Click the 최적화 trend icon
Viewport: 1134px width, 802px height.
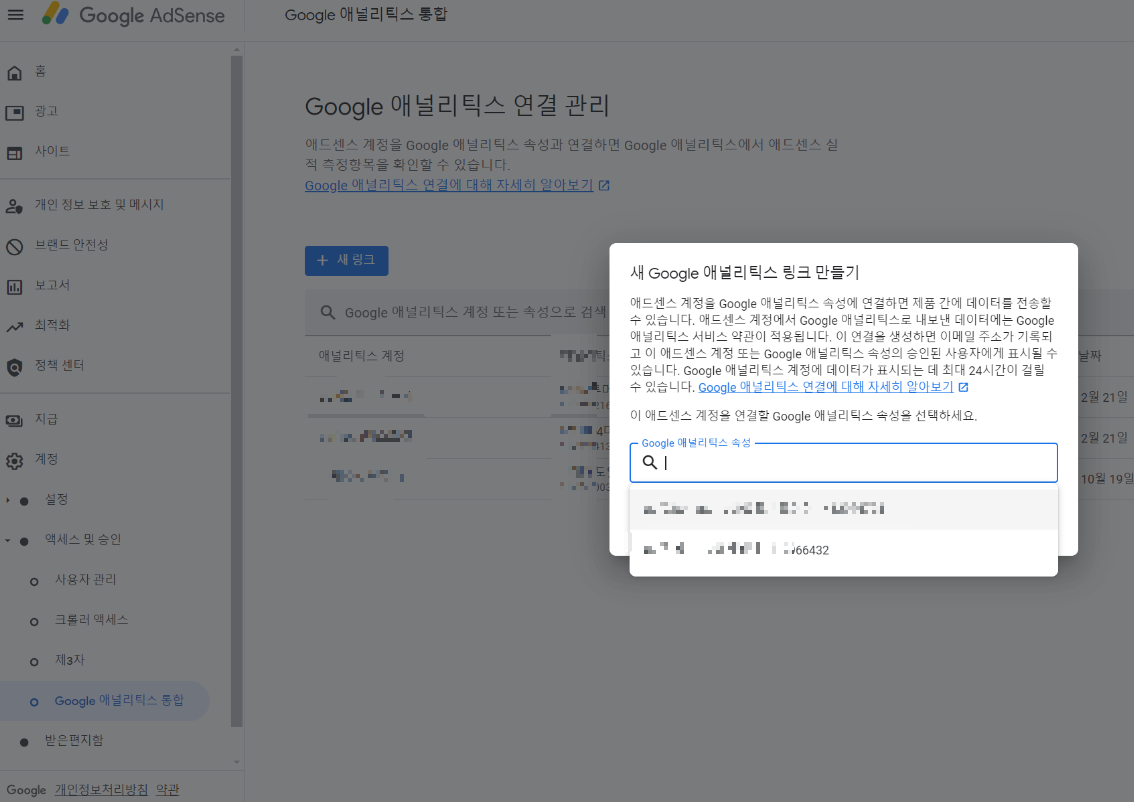[14, 327]
